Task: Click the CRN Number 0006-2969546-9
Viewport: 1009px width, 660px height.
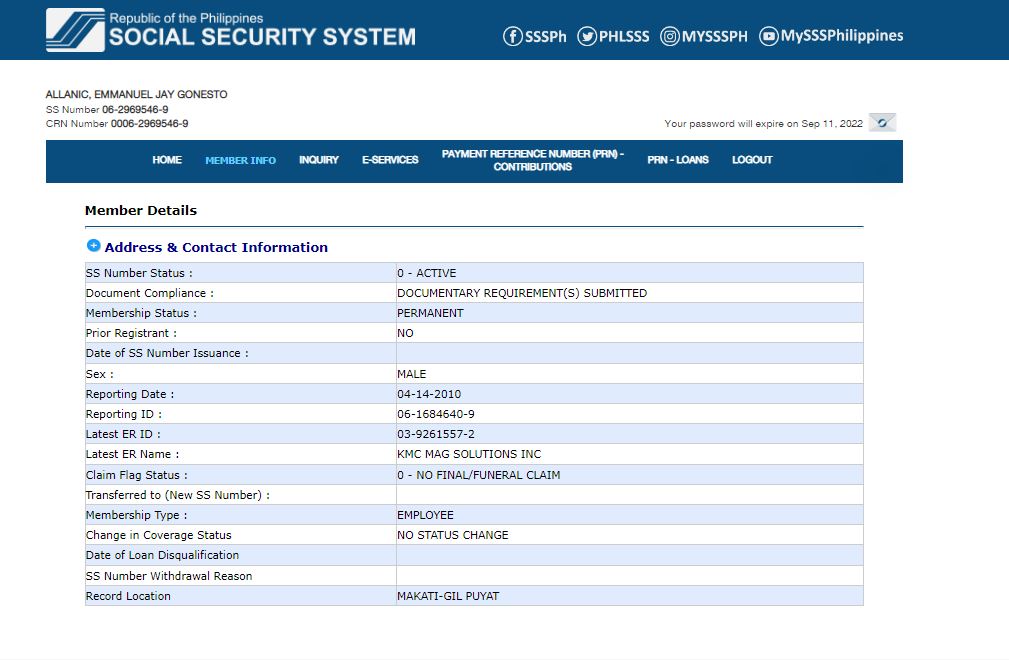Action: pos(149,124)
